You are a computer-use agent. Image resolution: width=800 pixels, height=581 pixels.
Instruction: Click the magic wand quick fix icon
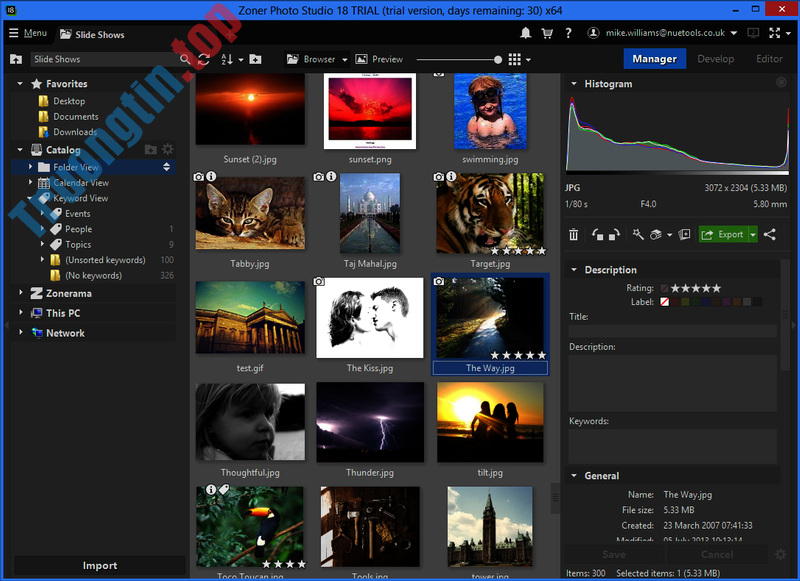[x=638, y=235]
